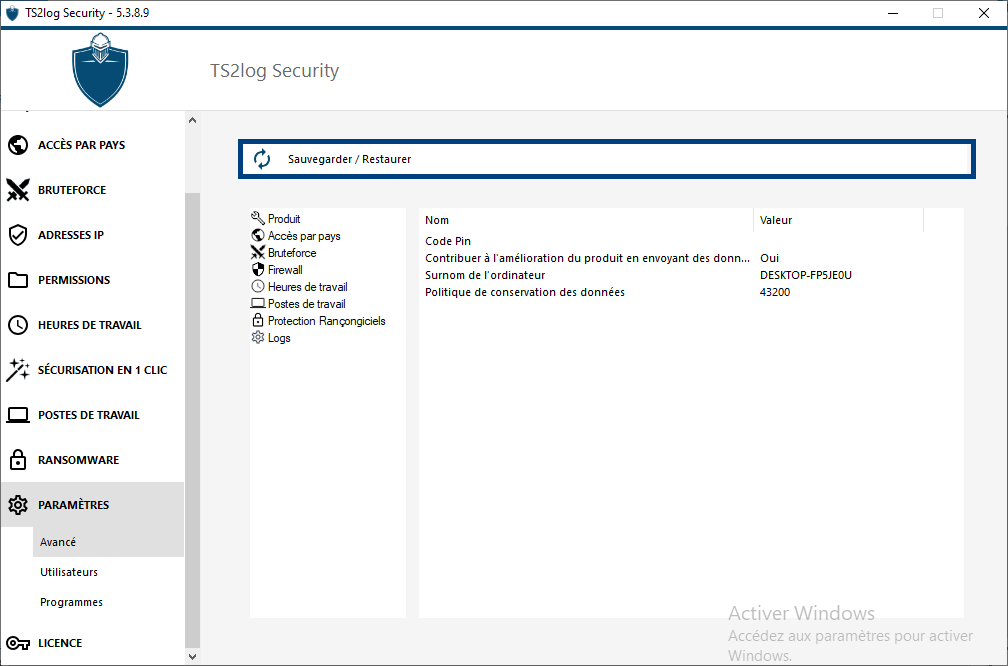Open the LICENCE section
1008x666 pixels.
pos(93,643)
